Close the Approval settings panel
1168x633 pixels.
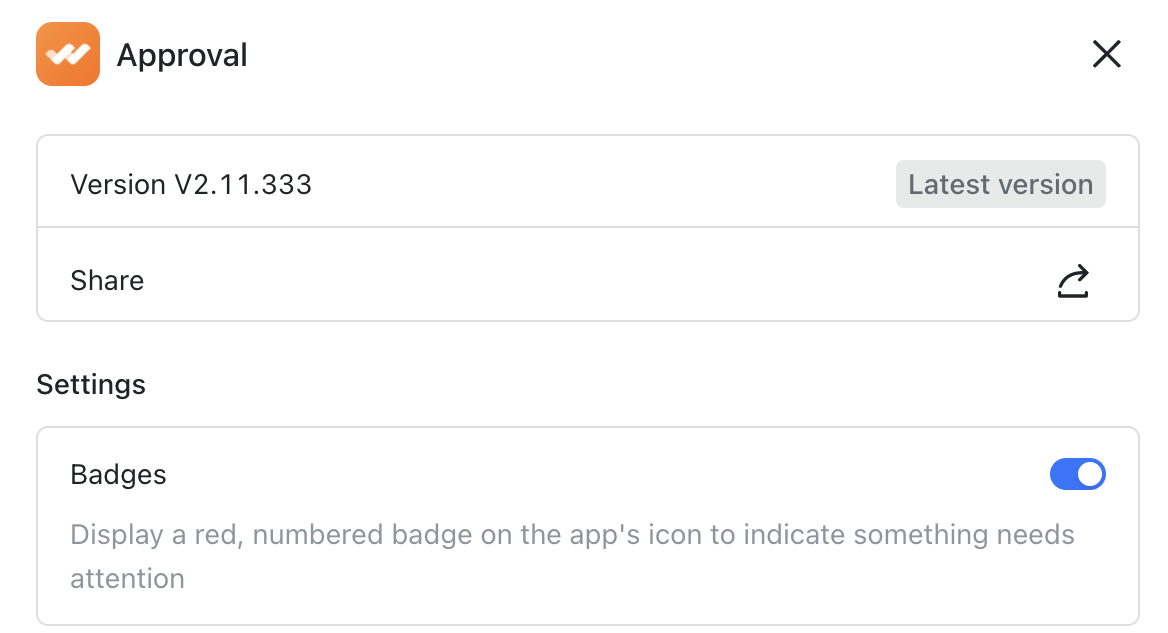(1107, 55)
